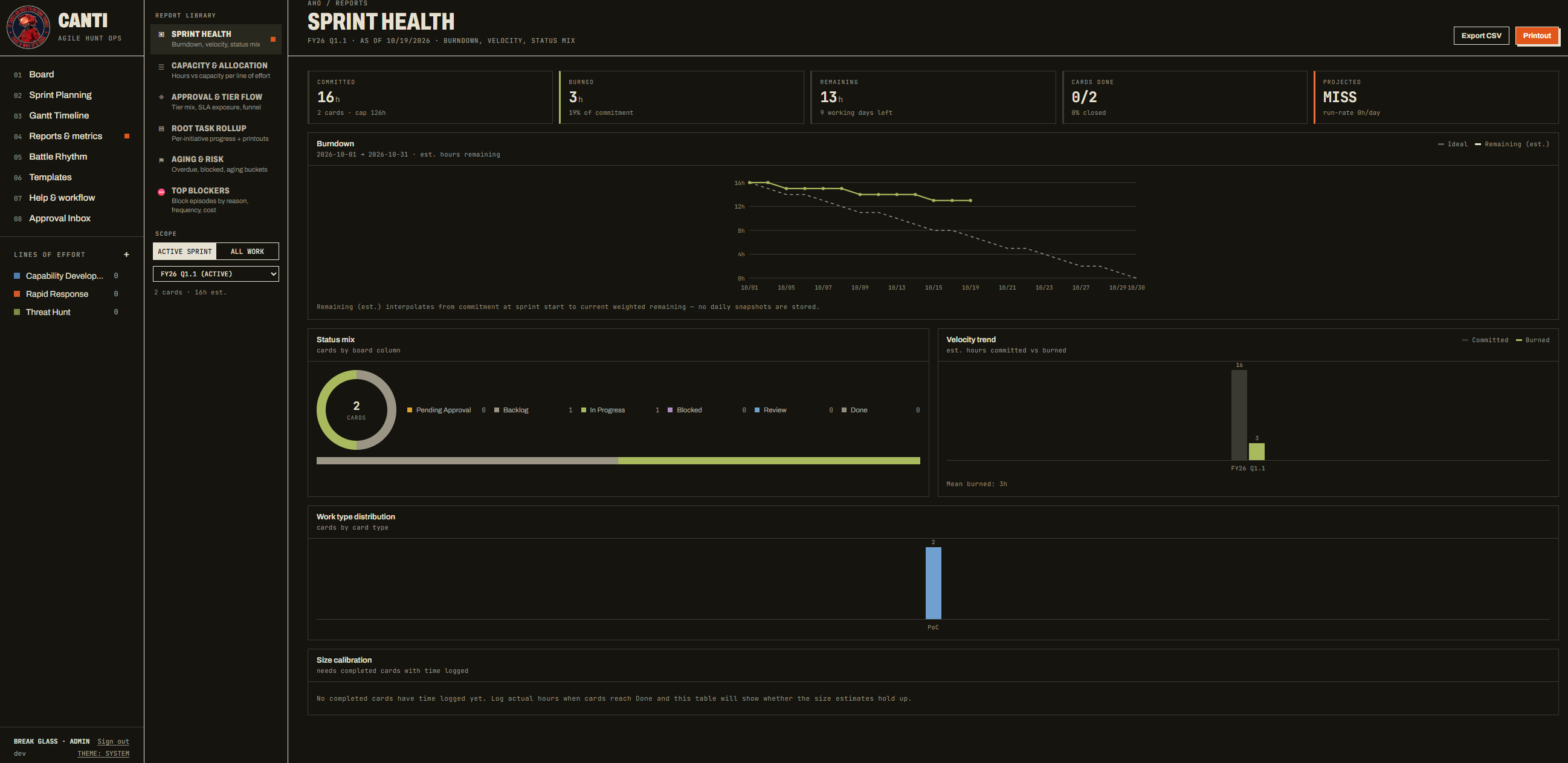
Task: Click the green Threat Hunt color square
Action: pos(17,312)
